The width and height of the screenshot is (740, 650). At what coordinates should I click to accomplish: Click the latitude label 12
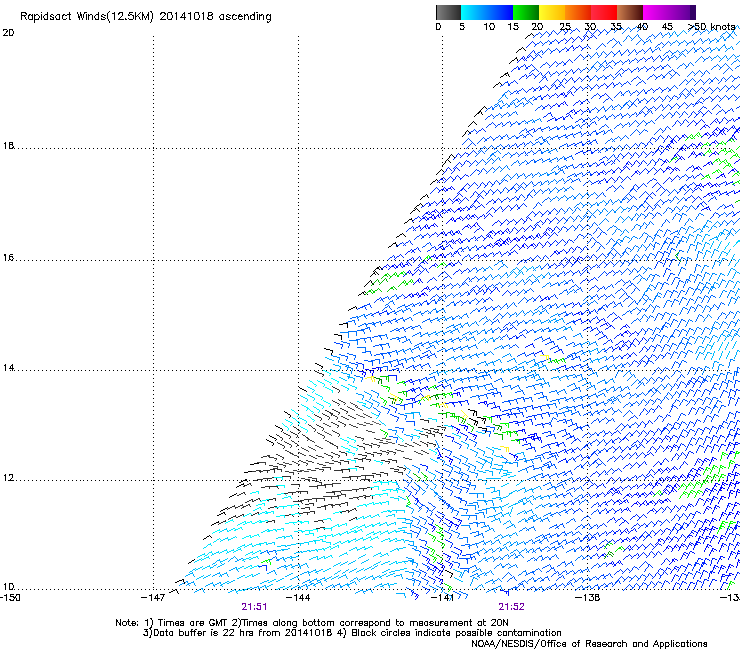pos(8,478)
